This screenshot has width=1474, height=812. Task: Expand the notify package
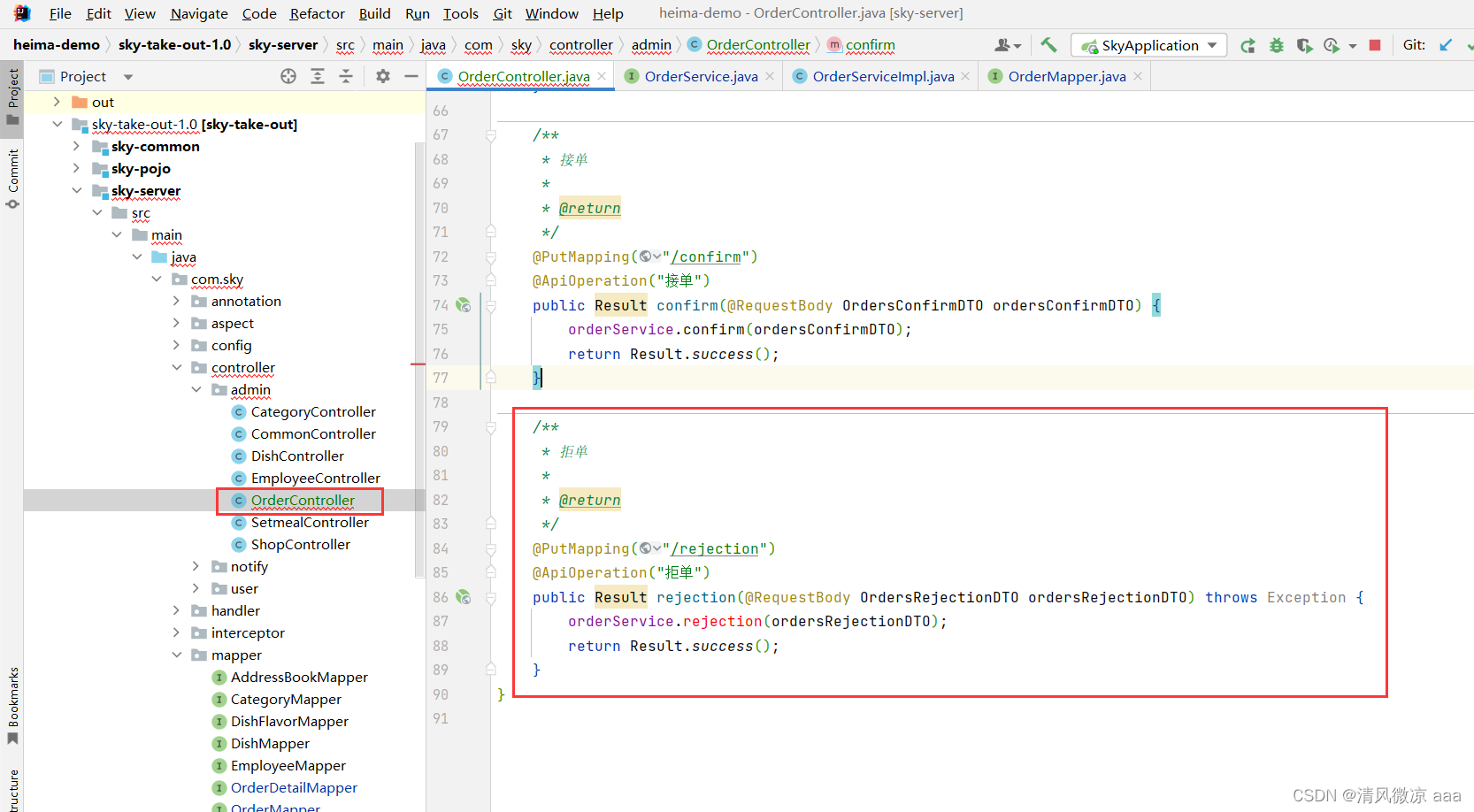pyautogui.click(x=196, y=566)
